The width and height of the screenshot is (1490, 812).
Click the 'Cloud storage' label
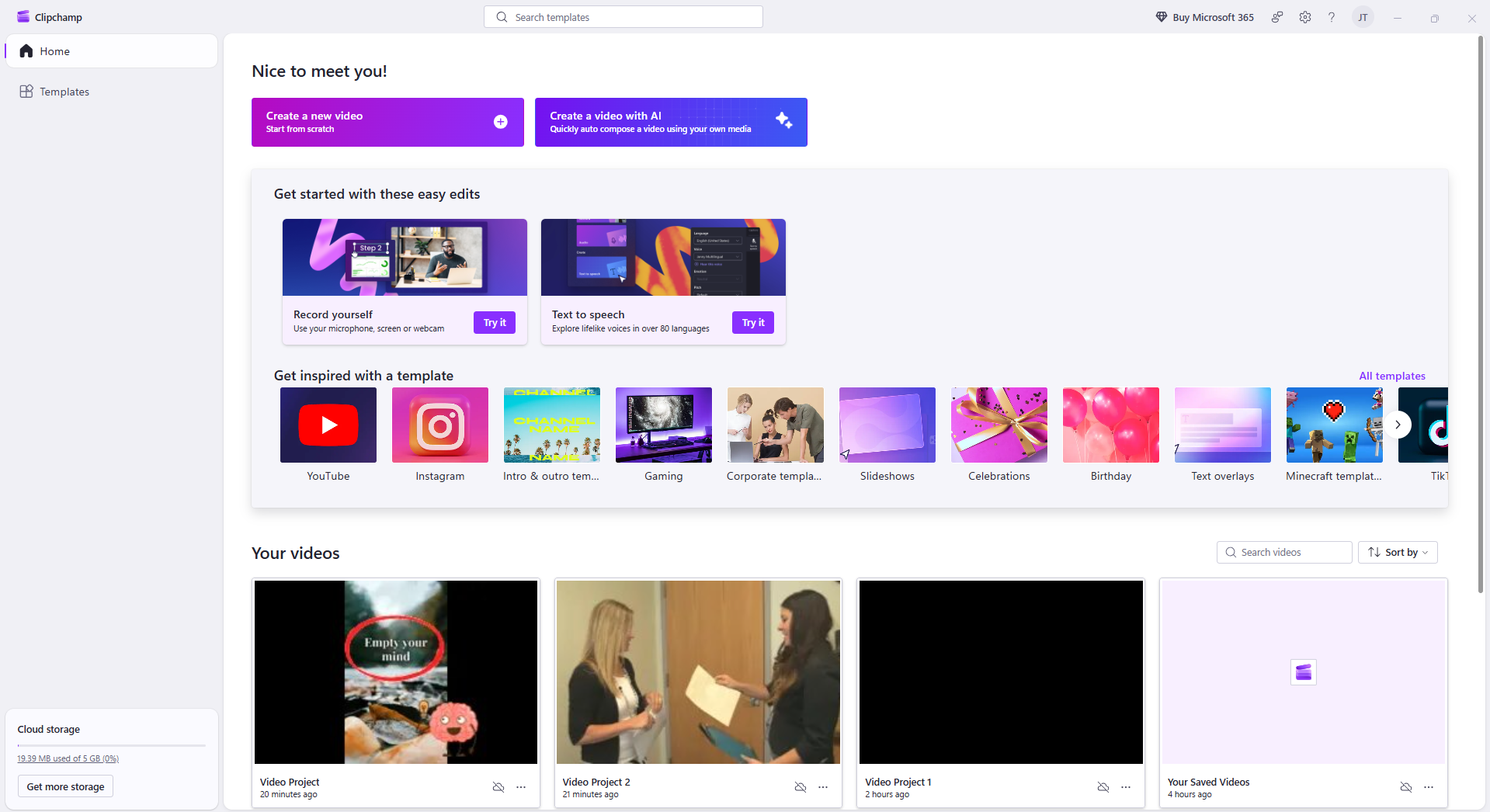[49, 729]
